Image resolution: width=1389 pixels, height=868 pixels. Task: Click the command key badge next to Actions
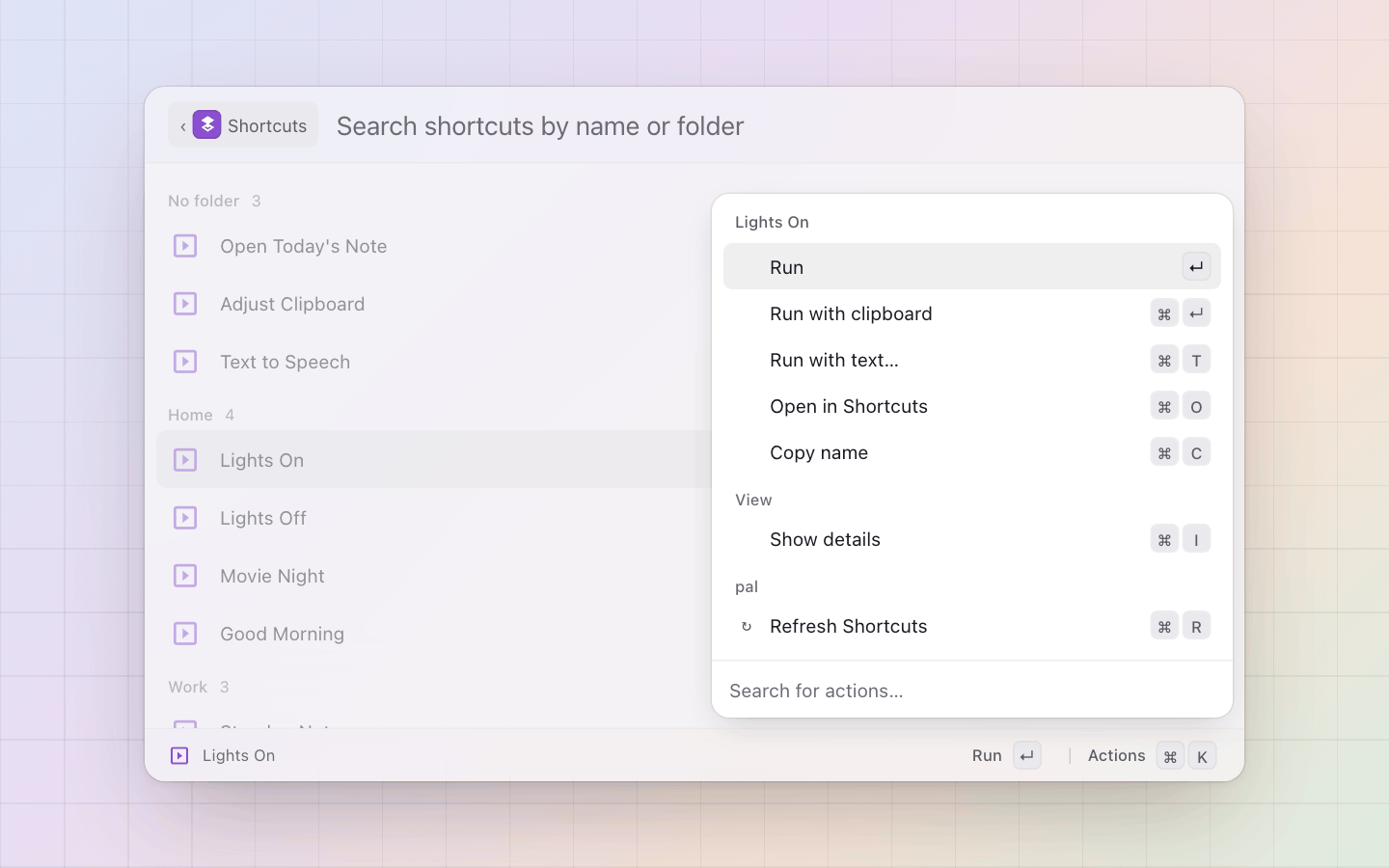(1170, 756)
